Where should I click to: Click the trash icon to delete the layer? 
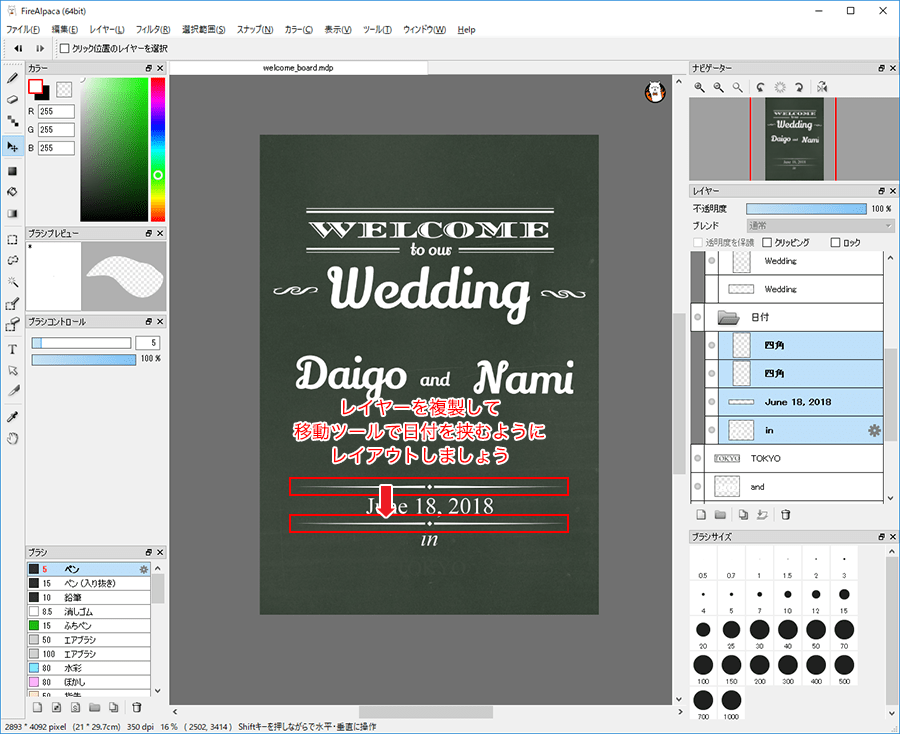(786, 515)
